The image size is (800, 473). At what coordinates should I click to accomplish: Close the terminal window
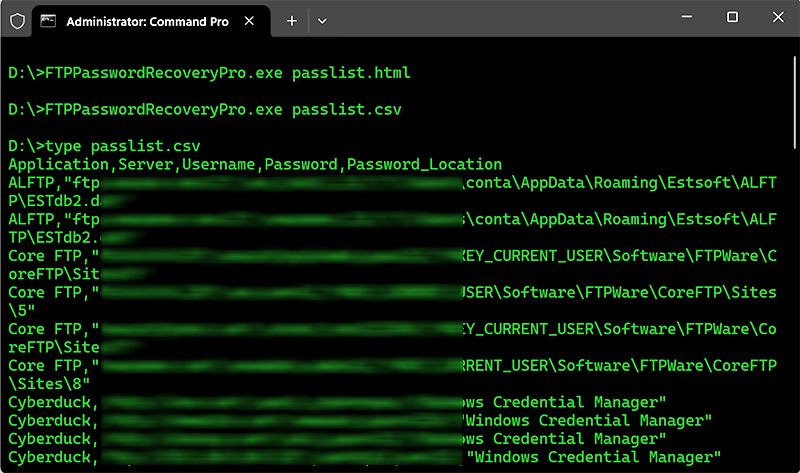pyautogui.click(x=778, y=17)
